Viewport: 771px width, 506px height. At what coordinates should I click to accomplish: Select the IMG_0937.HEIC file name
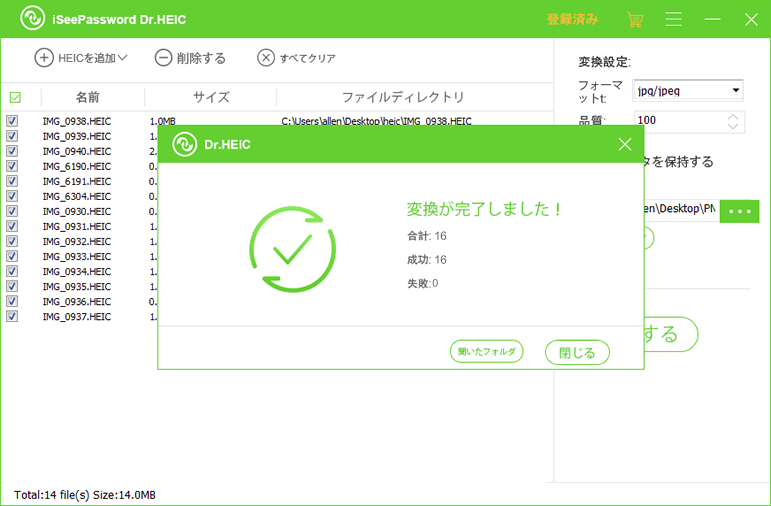point(77,317)
